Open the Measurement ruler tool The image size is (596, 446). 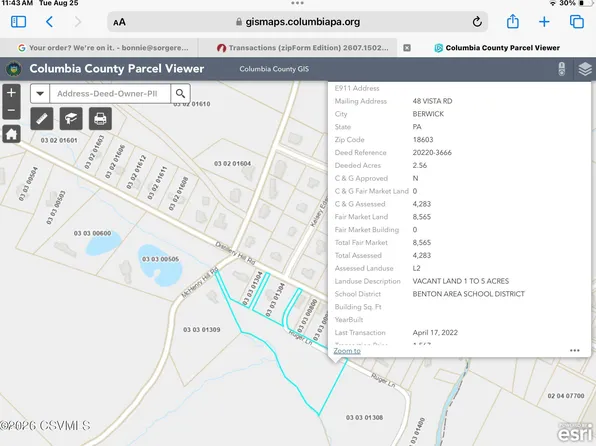click(x=42, y=119)
